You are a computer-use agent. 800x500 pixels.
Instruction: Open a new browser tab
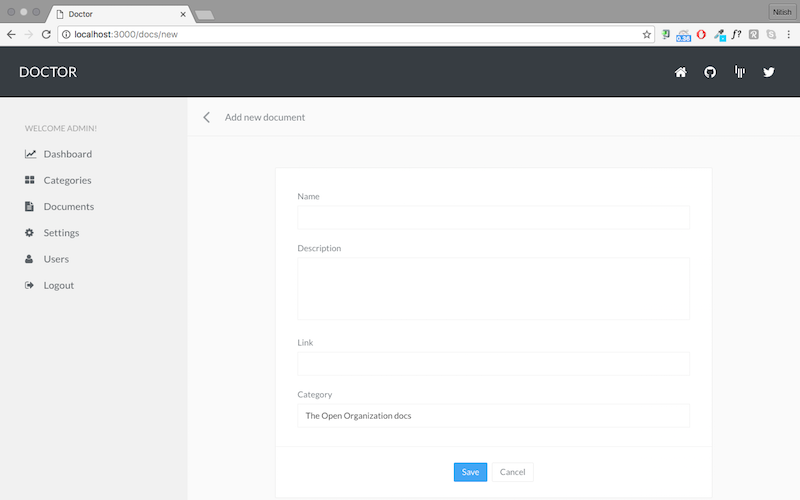point(205,15)
